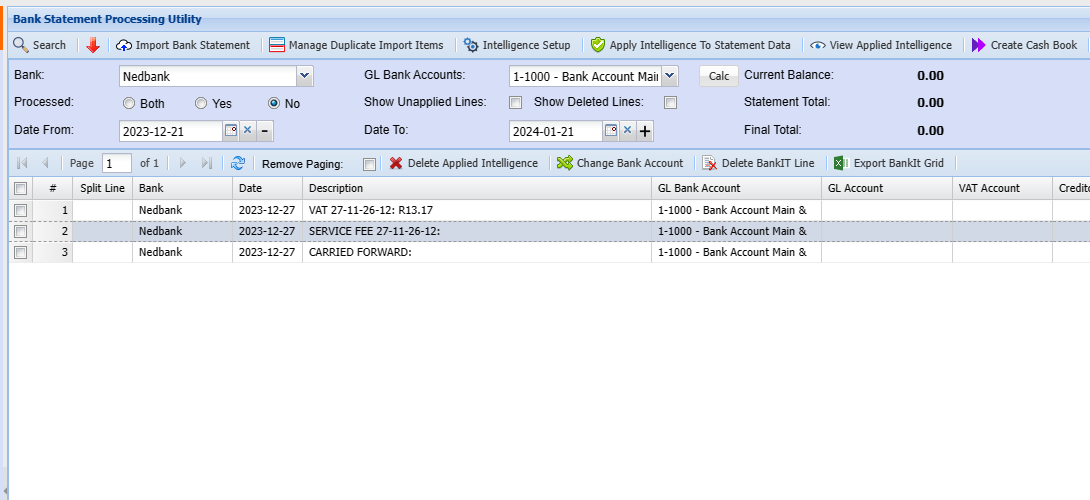Sort by Split Line column header
The width and height of the screenshot is (1090, 500).
(x=103, y=188)
